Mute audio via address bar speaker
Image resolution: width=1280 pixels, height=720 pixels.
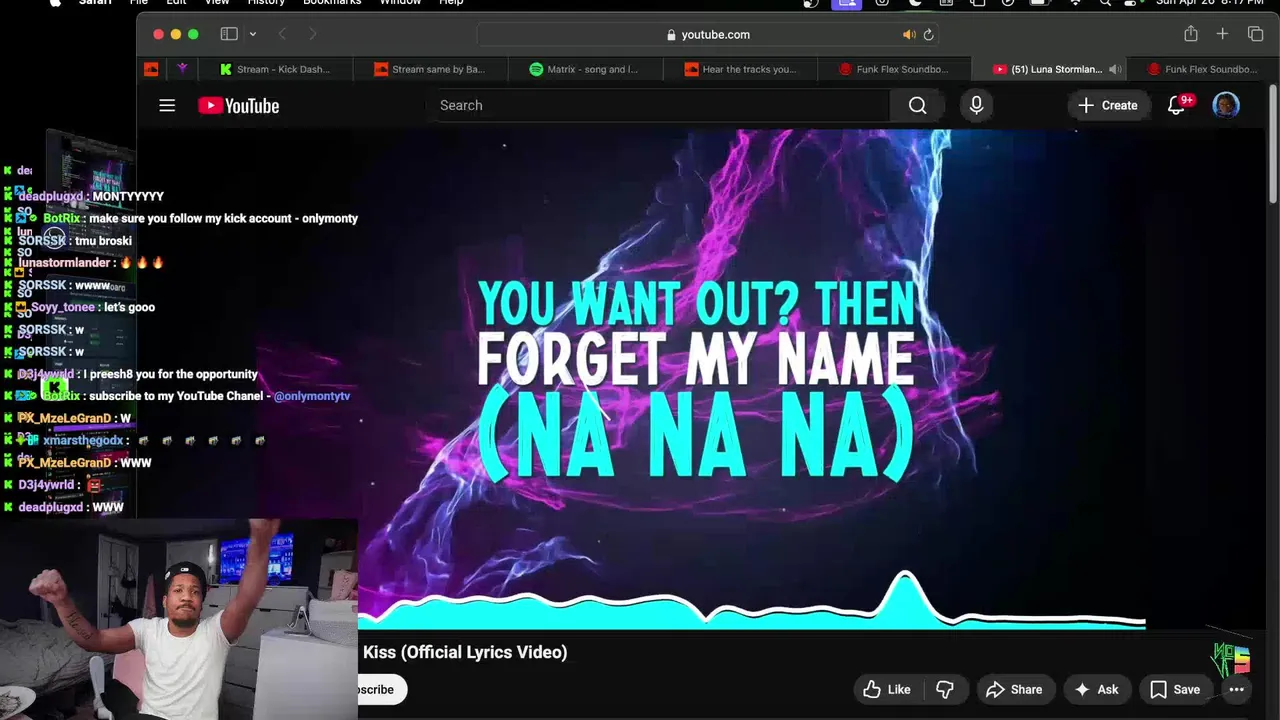pyautogui.click(x=909, y=34)
